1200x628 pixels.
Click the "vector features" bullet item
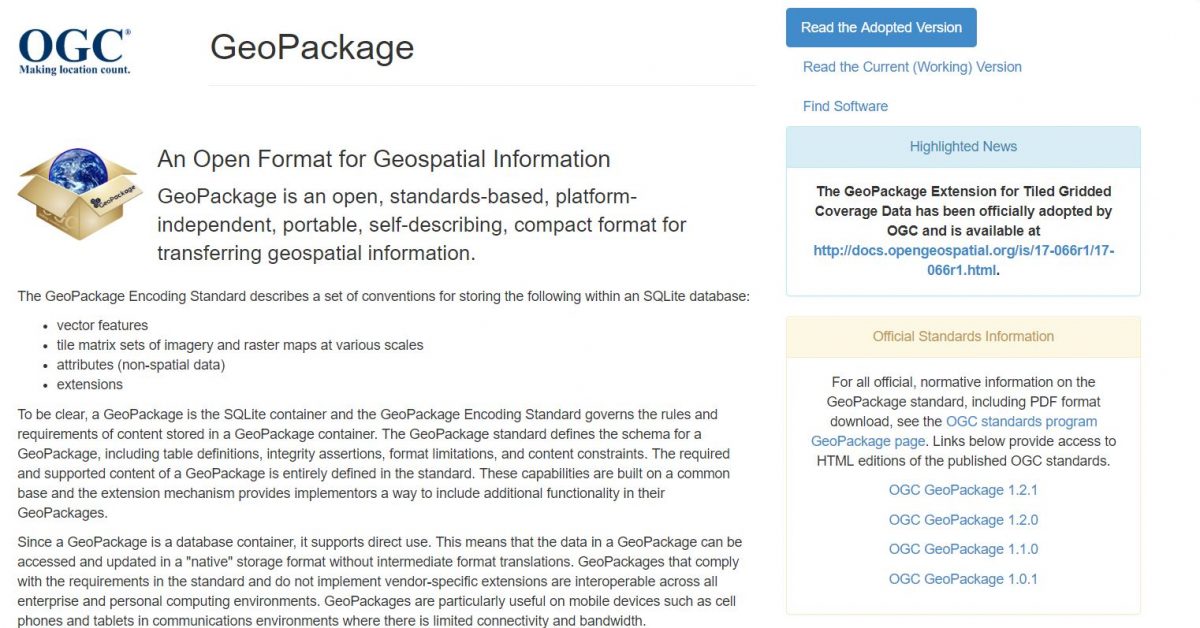[102, 325]
